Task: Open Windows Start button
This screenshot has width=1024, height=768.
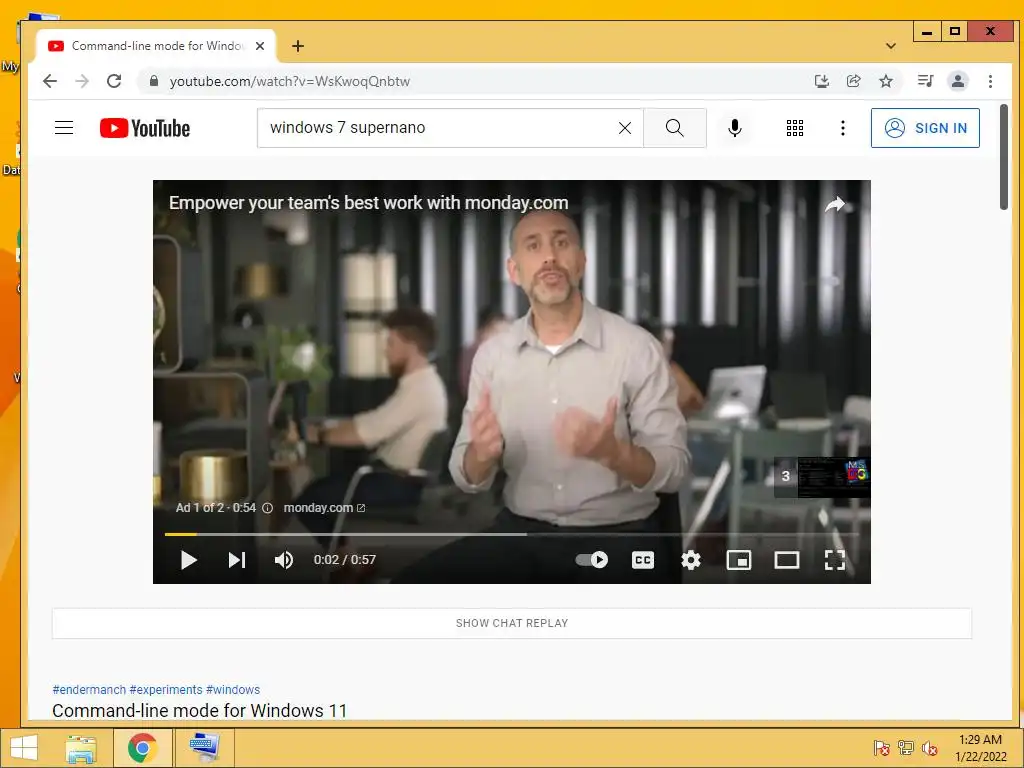Action: (24, 748)
